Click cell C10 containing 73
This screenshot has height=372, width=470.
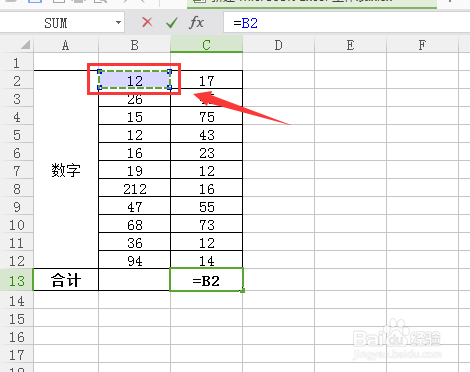tap(207, 224)
